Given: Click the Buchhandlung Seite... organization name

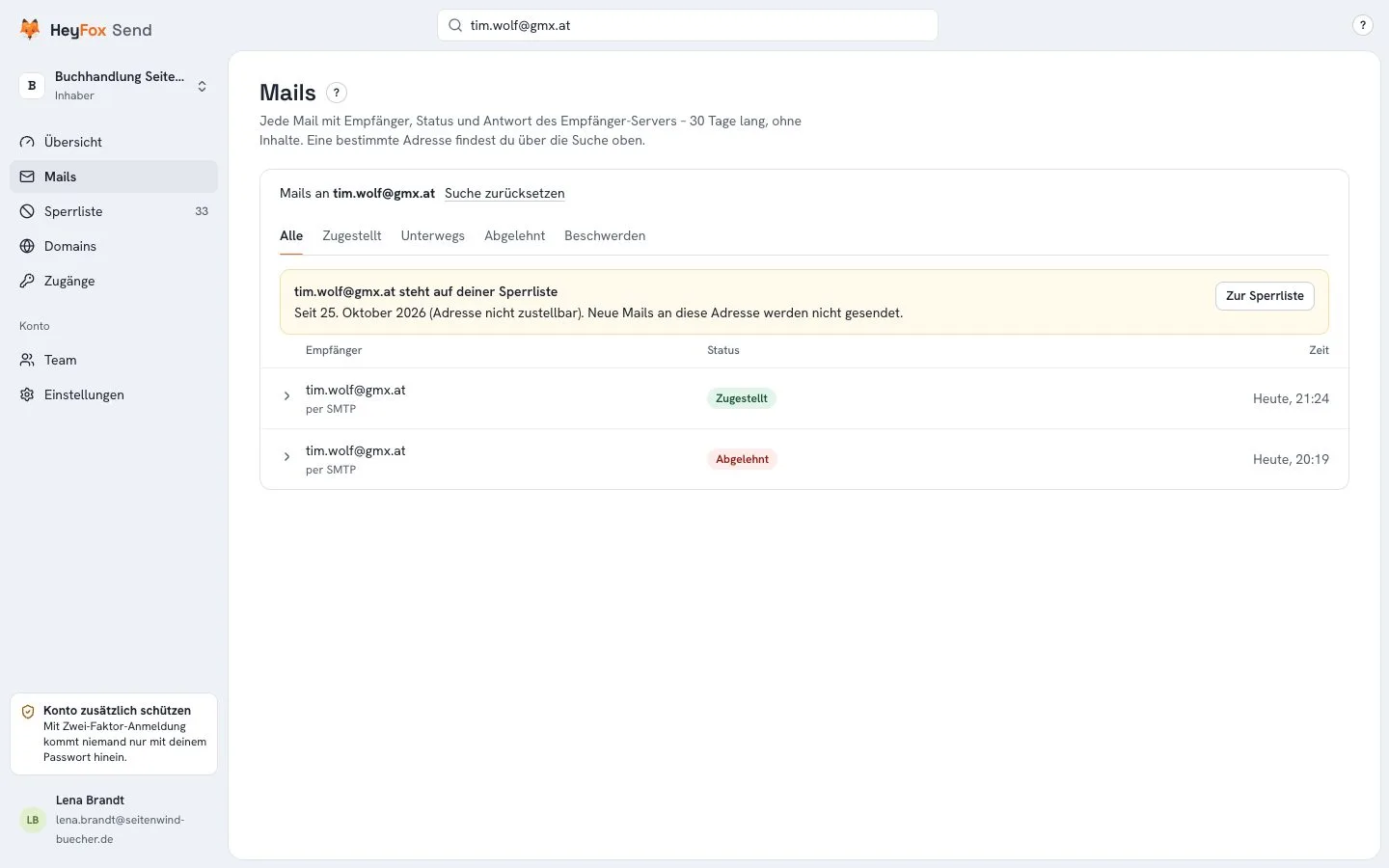Looking at the screenshot, I should pyautogui.click(x=120, y=76).
